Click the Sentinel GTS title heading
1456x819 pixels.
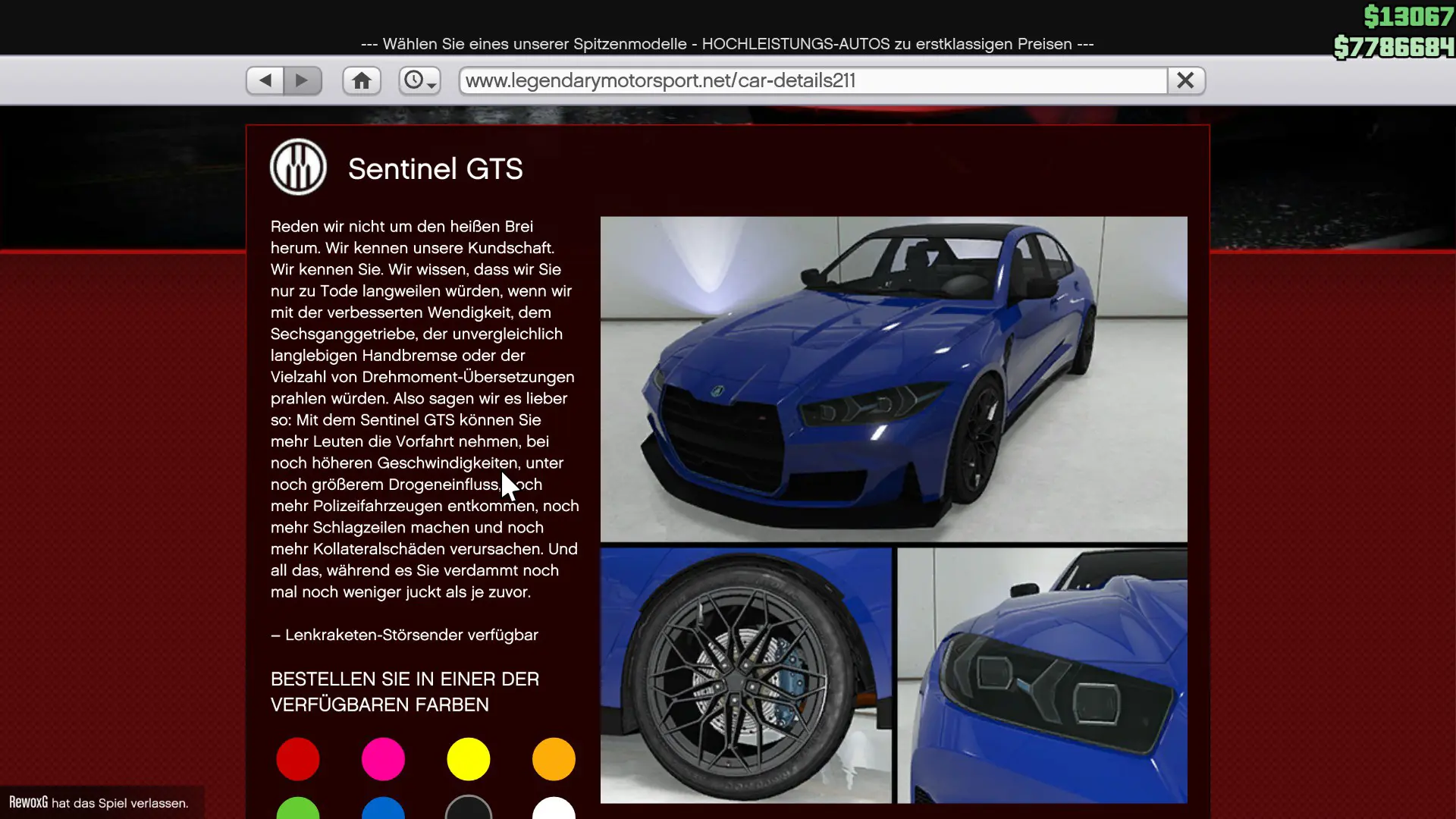click(x=435, y=169)
